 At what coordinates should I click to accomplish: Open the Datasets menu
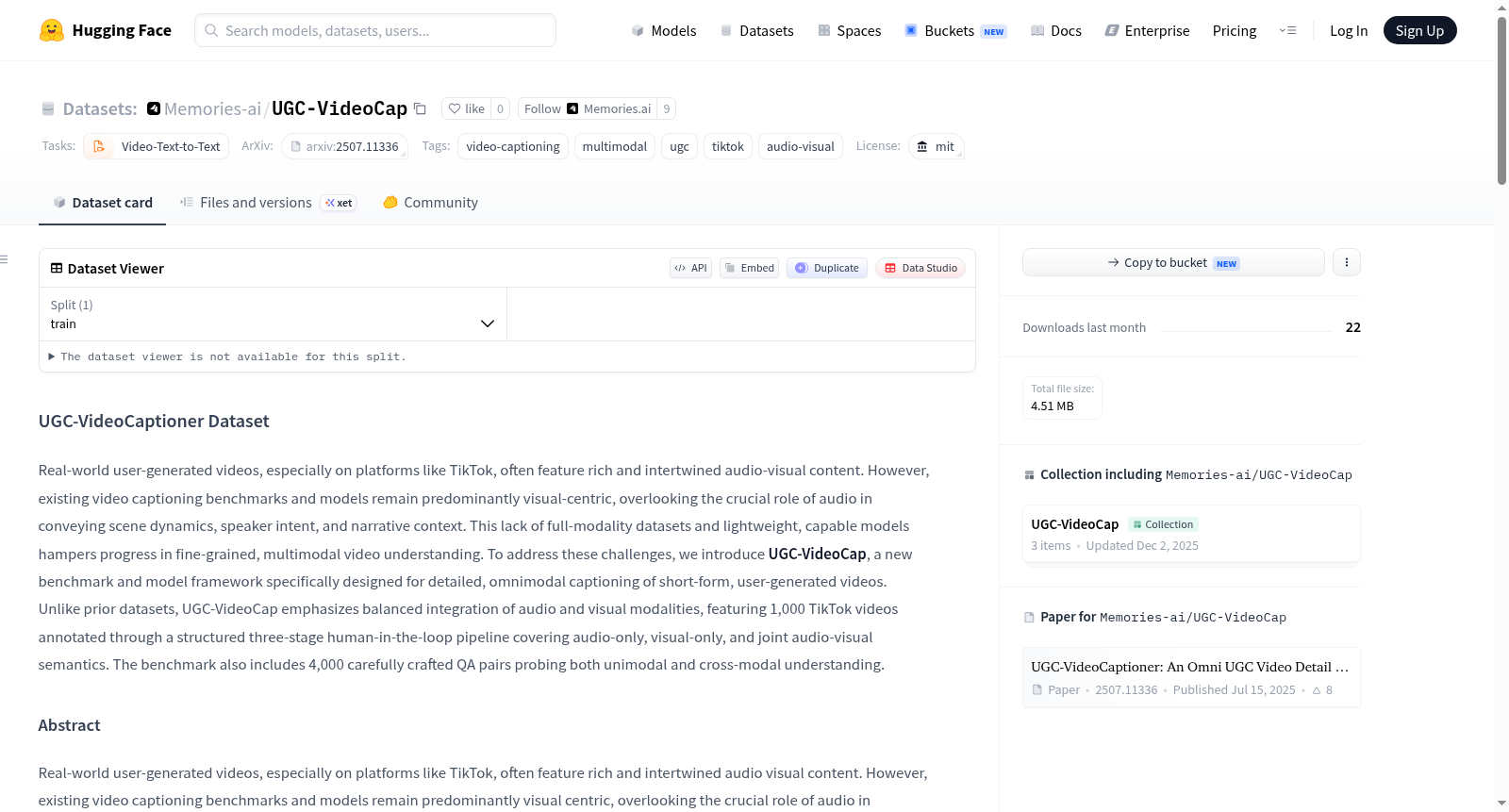coord(756,30)
